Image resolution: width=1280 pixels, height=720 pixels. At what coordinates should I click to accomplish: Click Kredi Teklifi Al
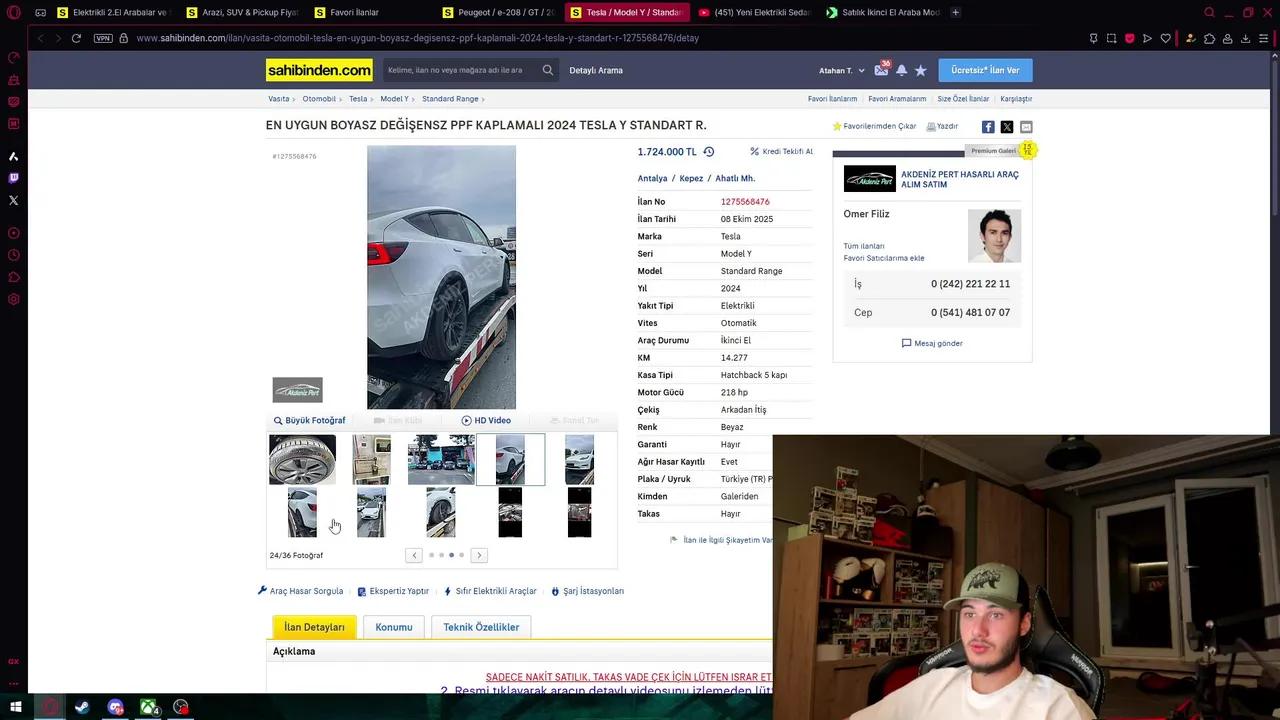point(782,152)
